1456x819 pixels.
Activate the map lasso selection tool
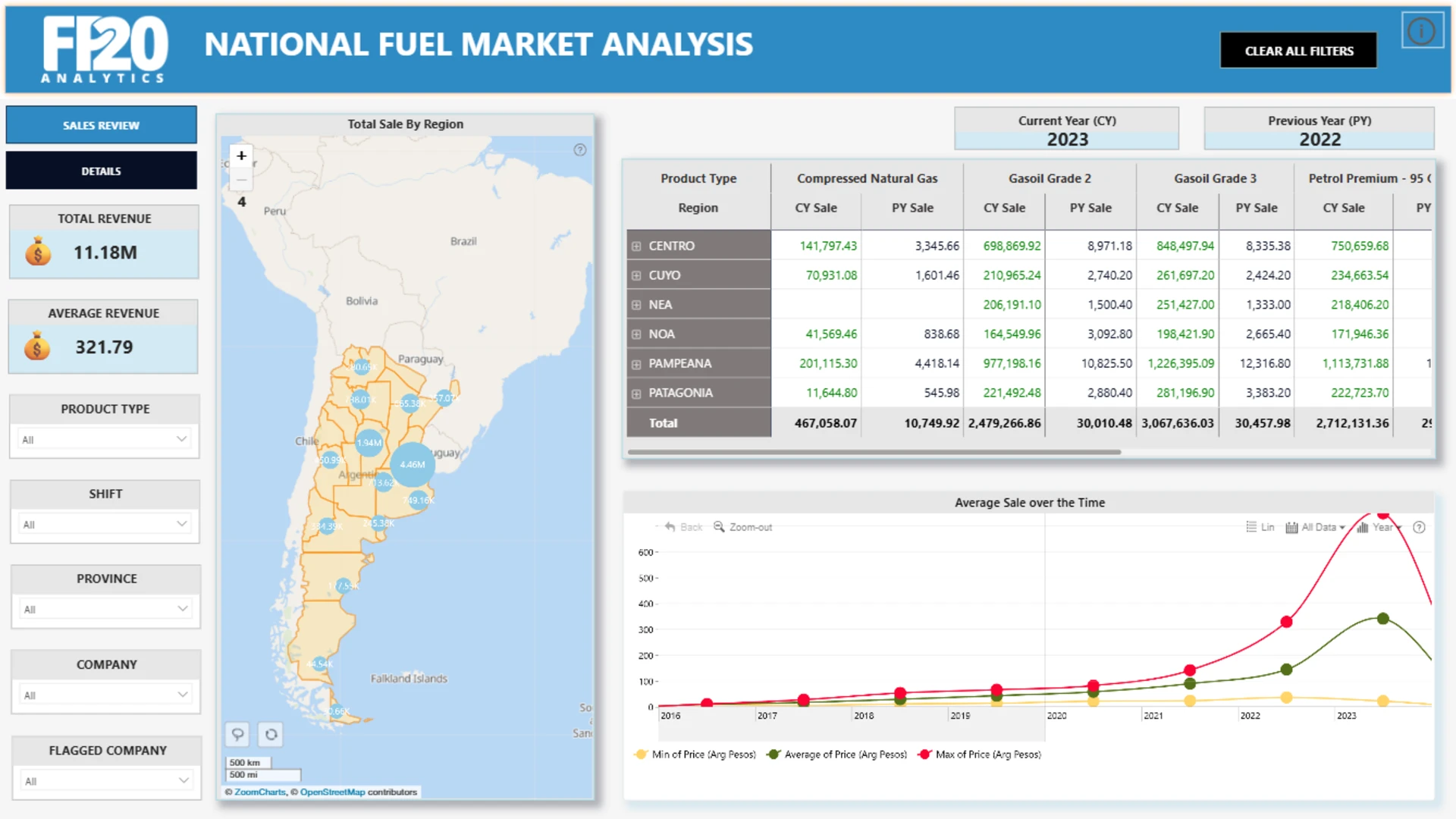pos(238,734)
